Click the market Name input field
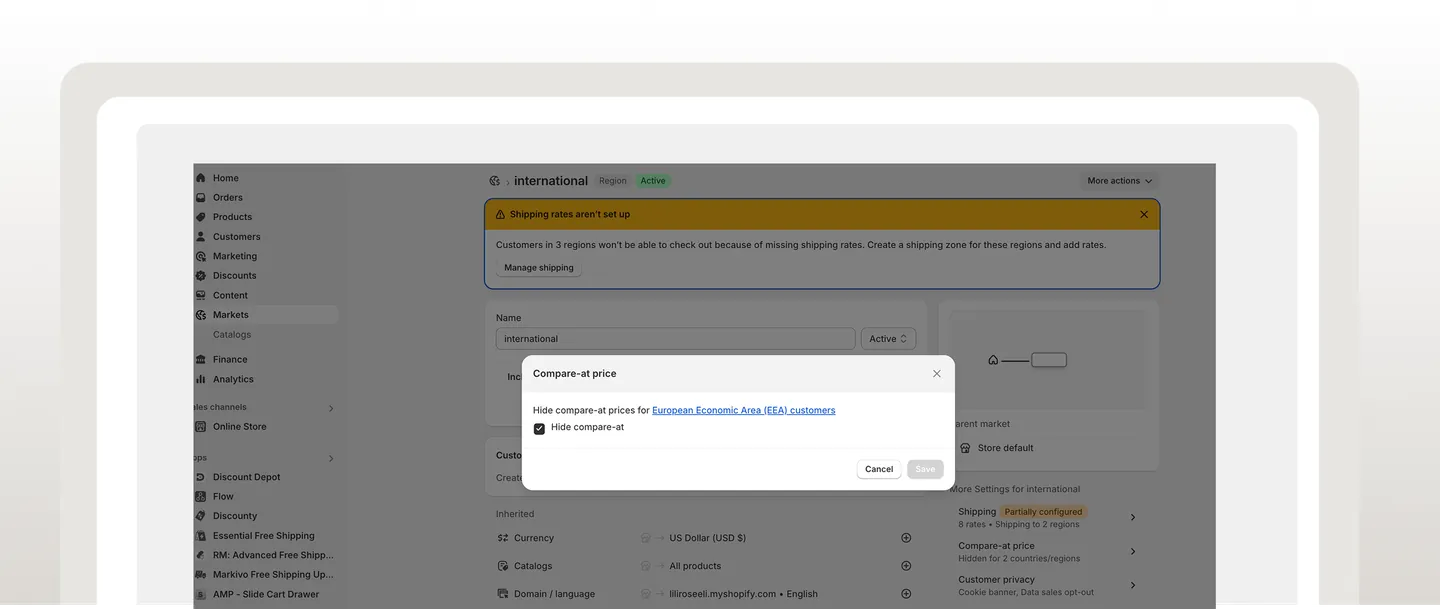 pos(675,339)
